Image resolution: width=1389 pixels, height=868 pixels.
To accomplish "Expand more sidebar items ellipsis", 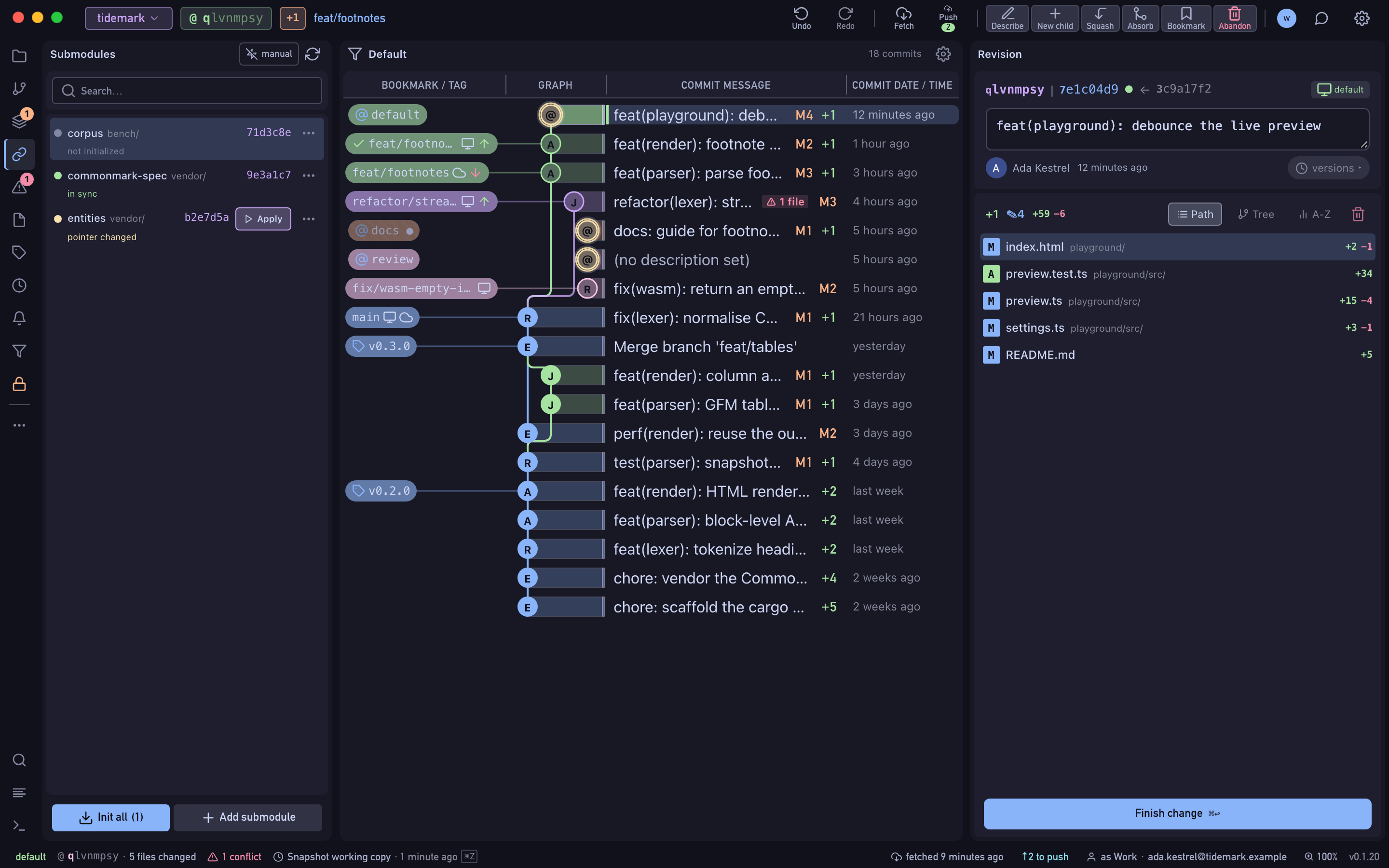I will (19, 425).
